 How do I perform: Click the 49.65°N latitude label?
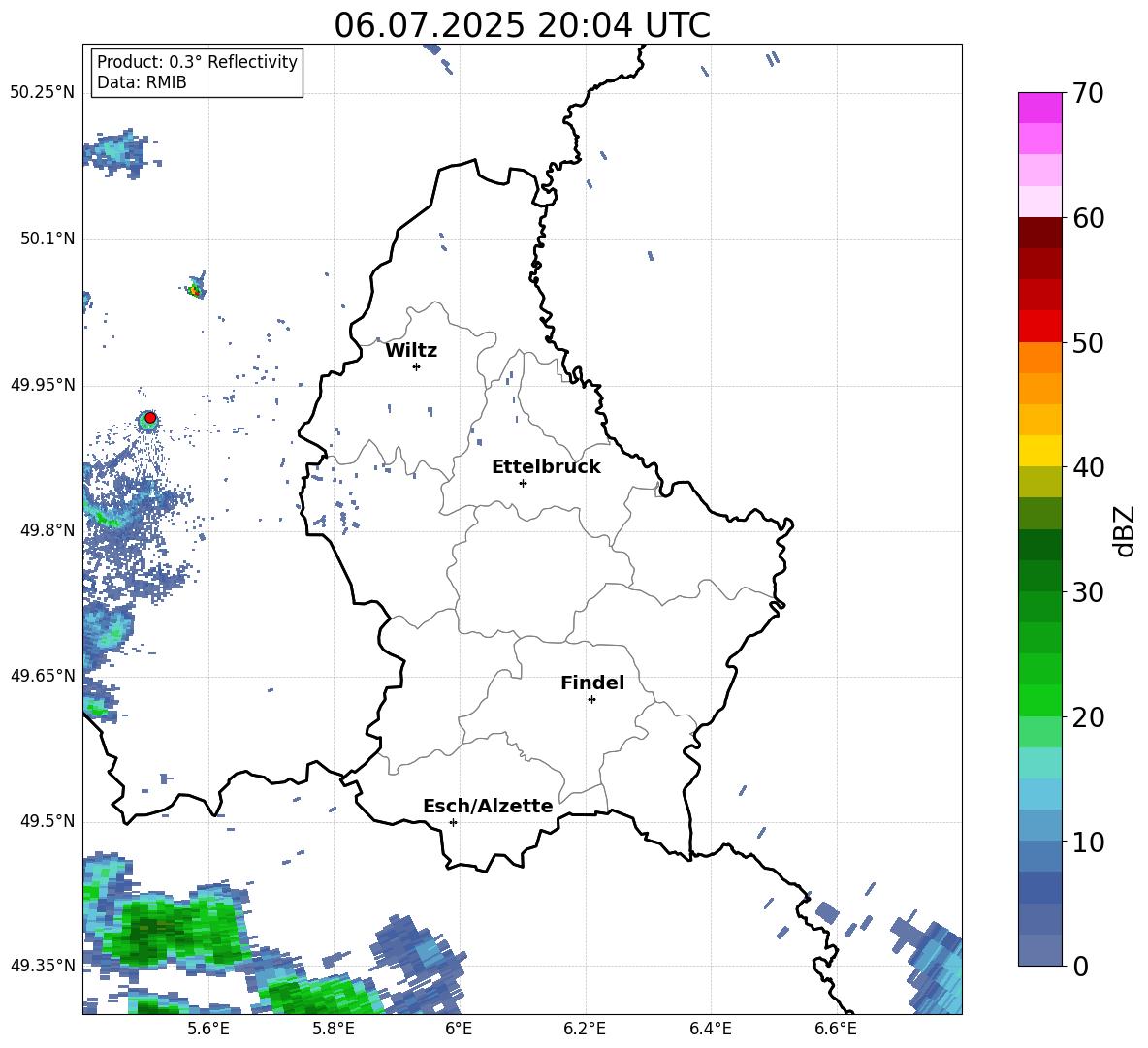[43, 676]
